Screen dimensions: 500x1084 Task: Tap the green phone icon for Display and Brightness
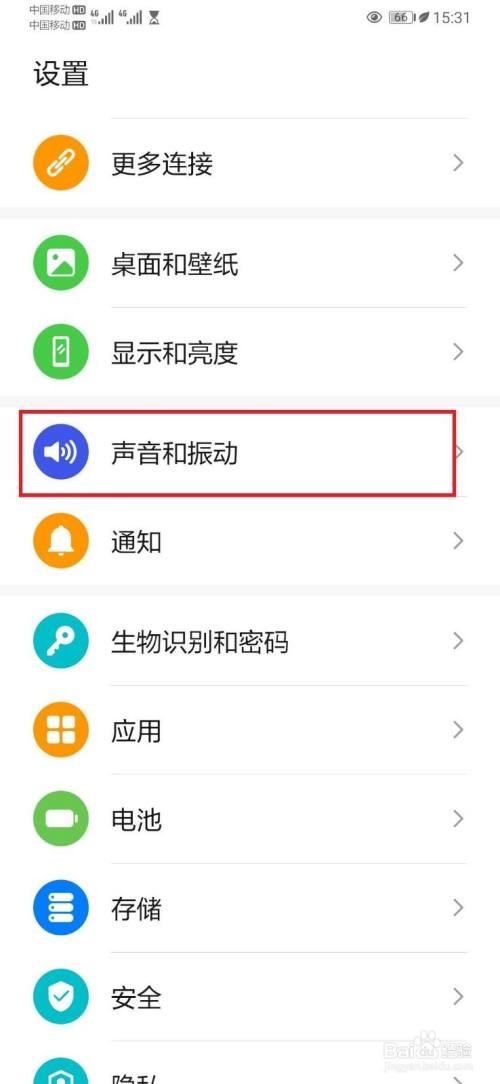pos(61,352)
